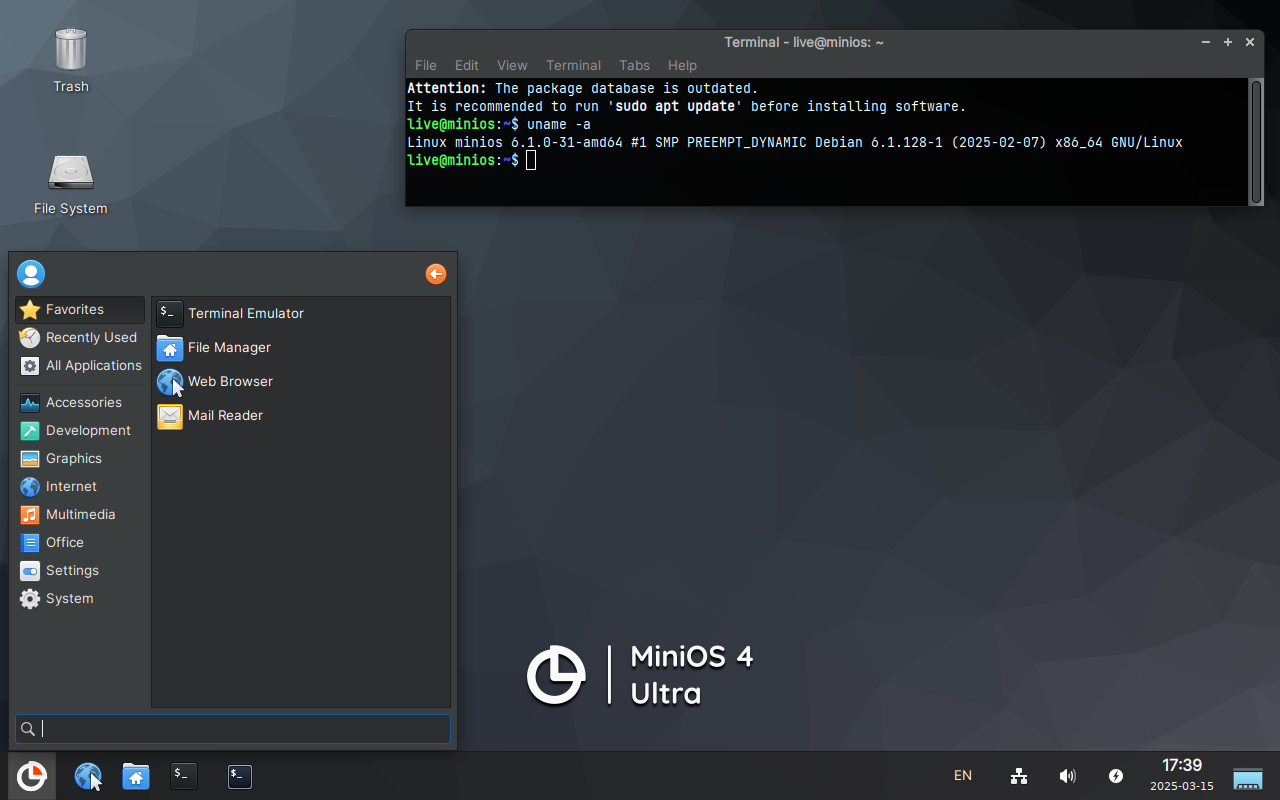Open the Office category
Image resolution: width=1280 pixels, height=800 pixels.
(x=80, y=543)
